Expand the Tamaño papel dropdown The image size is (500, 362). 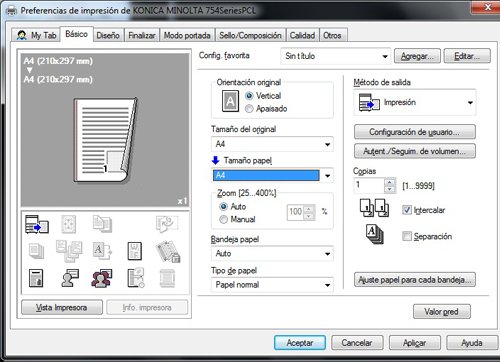point(327,176)
